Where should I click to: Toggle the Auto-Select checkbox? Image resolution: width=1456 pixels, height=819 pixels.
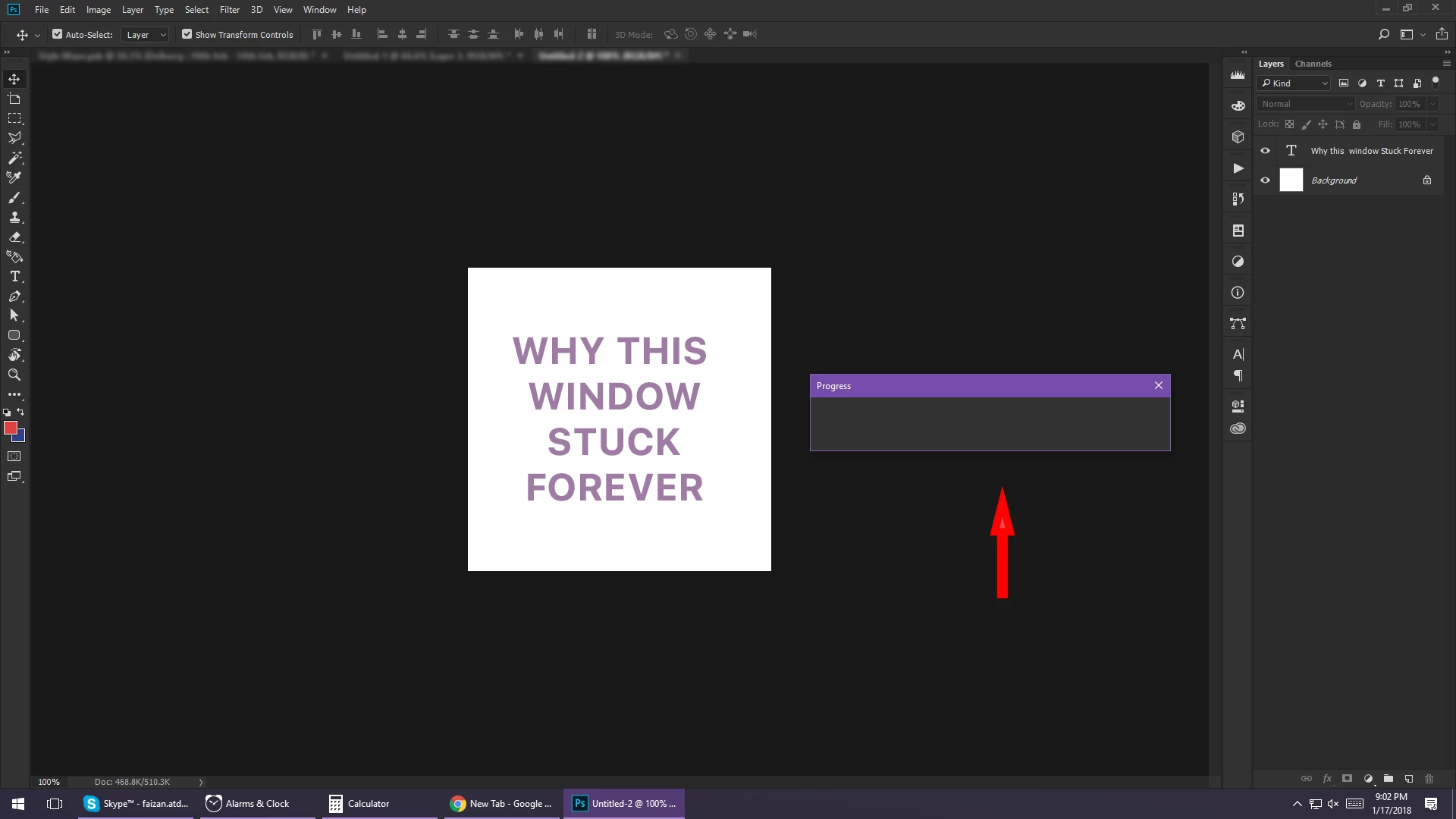pos(57,34)
